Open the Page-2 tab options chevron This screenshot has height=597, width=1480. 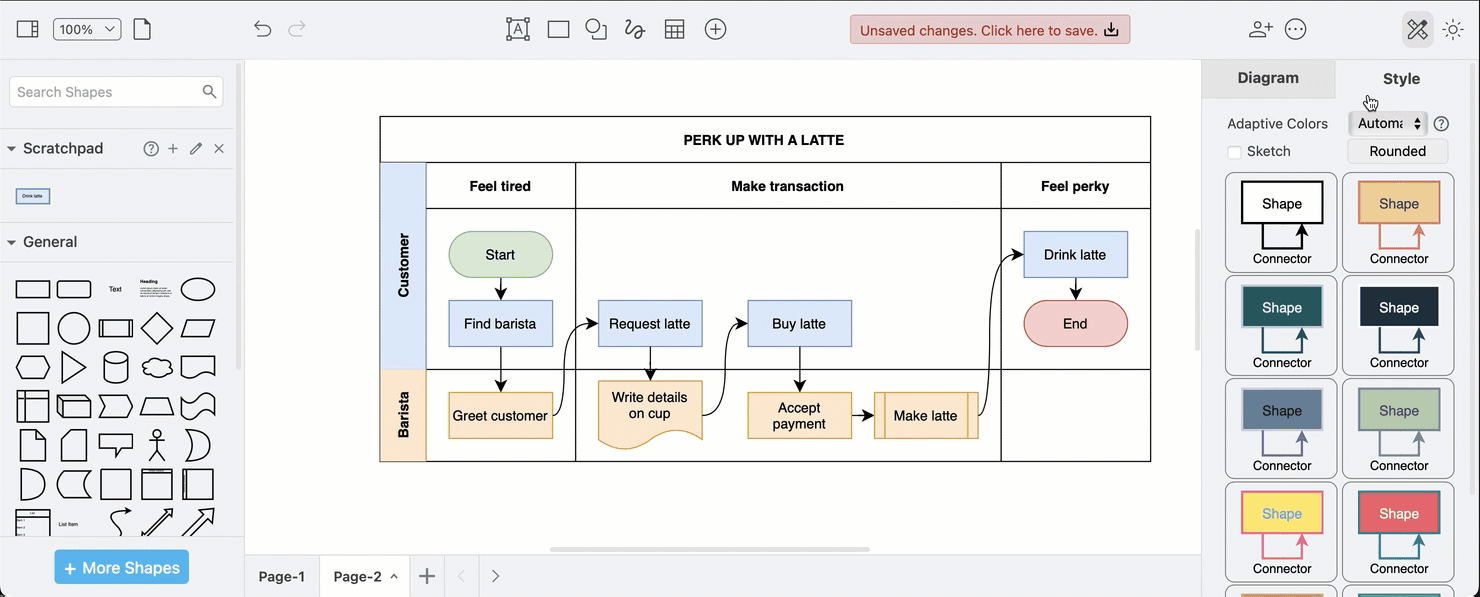393,576
